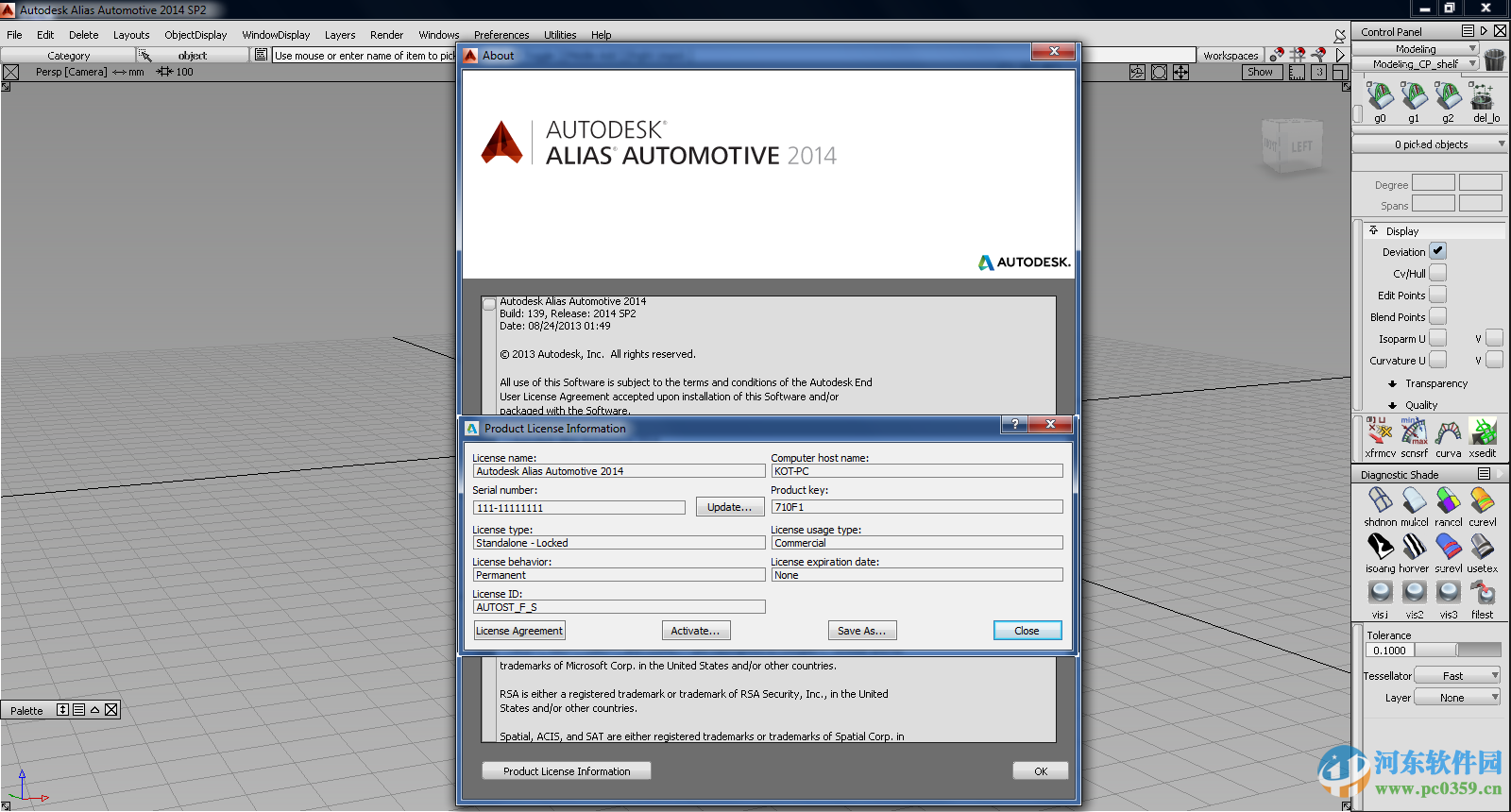Click the view cube LEFT face

click(x=1301, y=146)
